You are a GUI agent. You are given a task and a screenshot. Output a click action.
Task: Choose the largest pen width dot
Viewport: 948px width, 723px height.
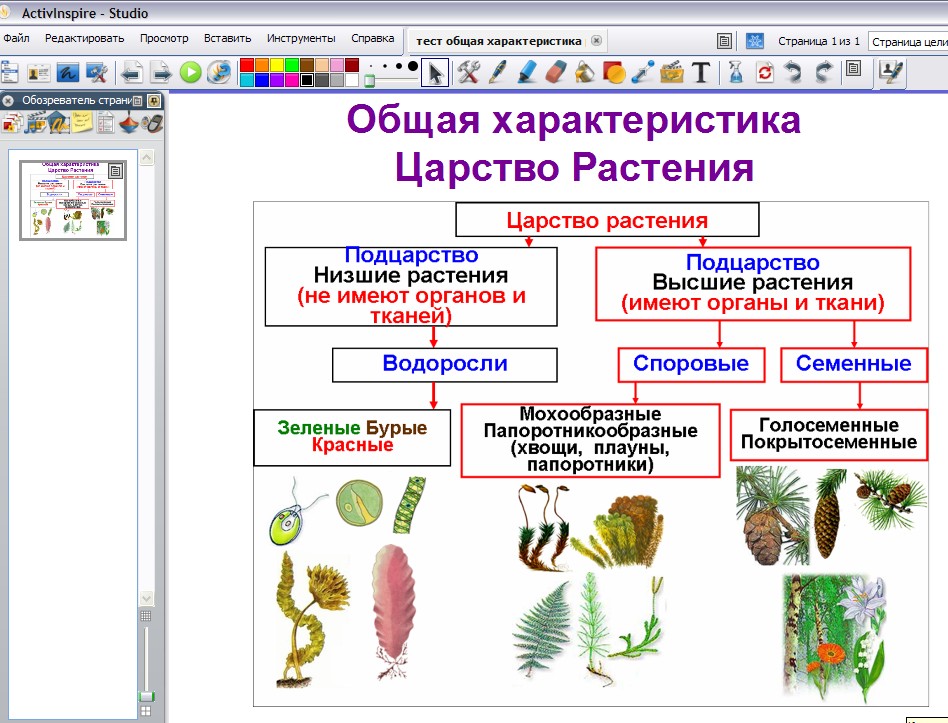(412, 66)
